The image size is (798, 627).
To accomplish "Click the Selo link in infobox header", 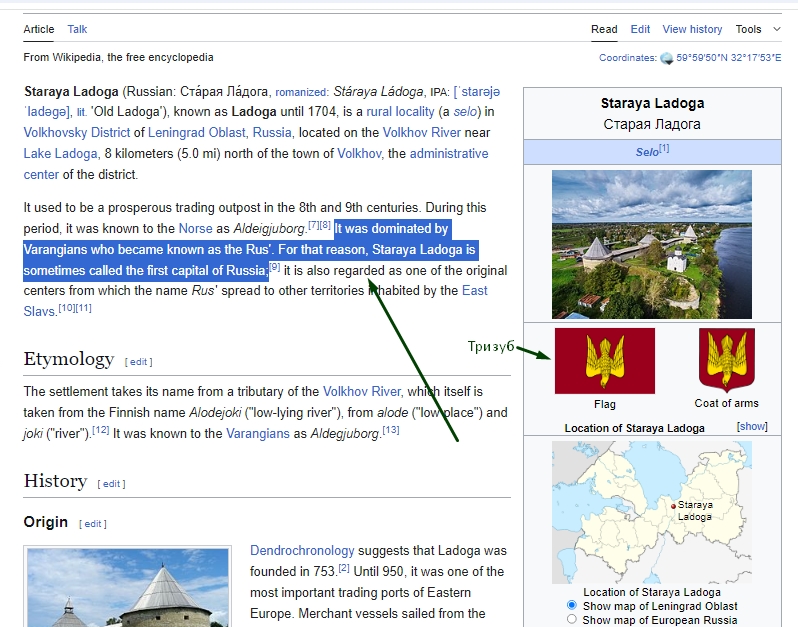I will coord(647,152).
